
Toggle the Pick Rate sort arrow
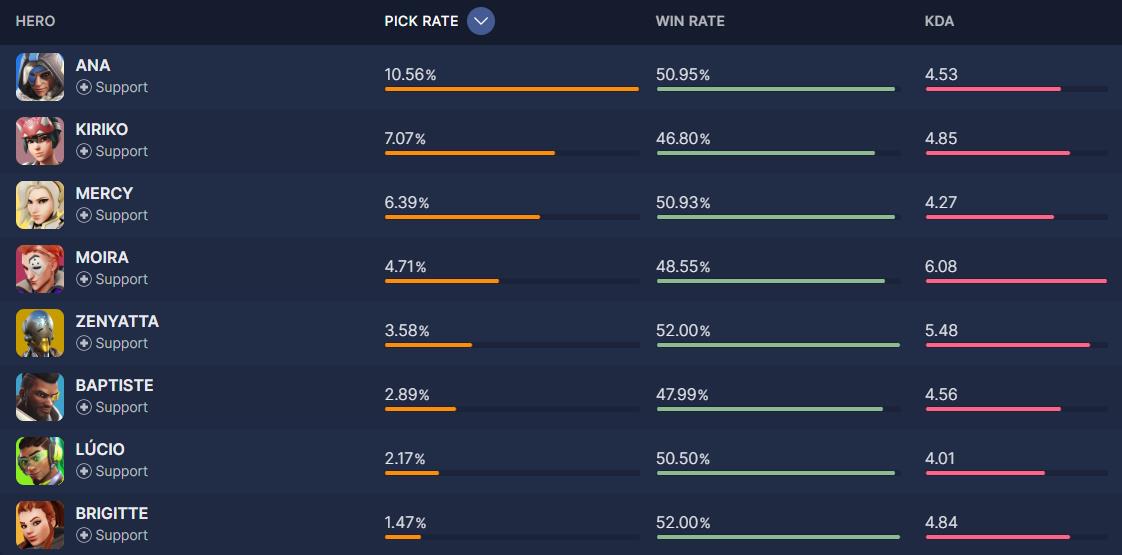(x=481, y=21)
